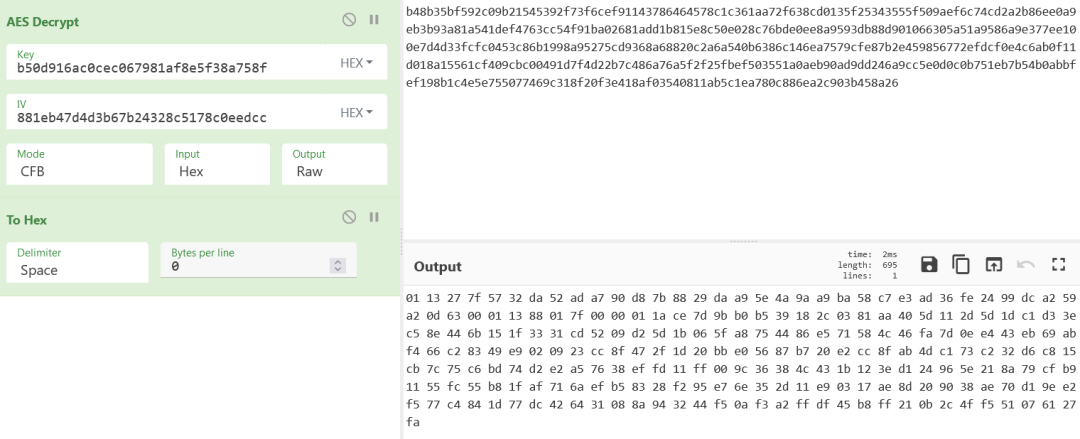Replace input with output
This screenshot has height=439, width=1080.
(993, 264)
